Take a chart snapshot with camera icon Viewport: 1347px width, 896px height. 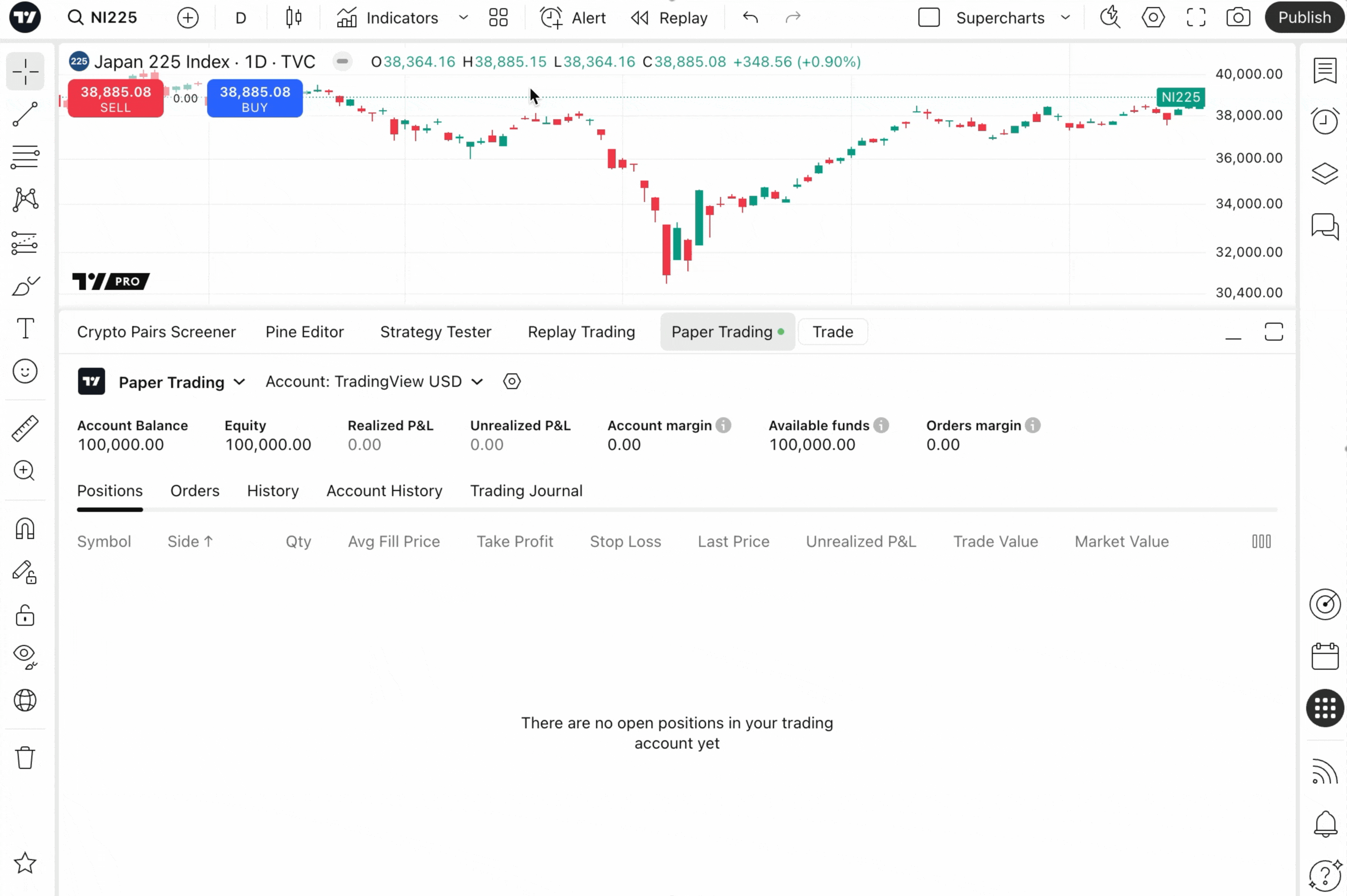click(x=1238, y=17)
